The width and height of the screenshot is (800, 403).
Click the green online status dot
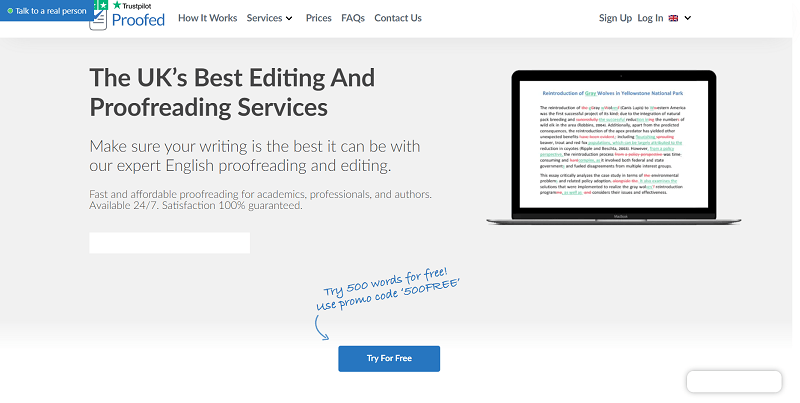pos(9,10)
